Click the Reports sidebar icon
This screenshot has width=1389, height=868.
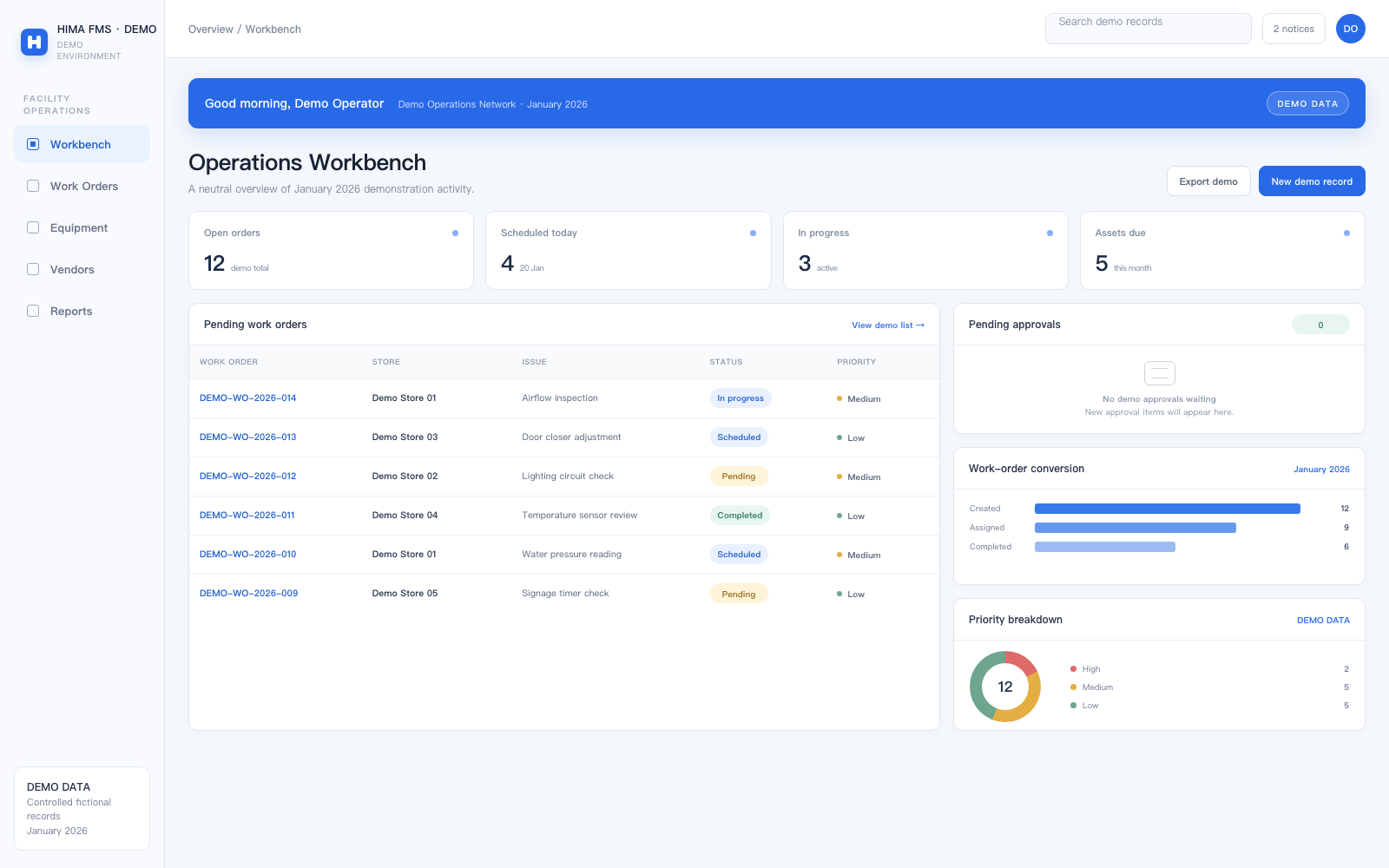pyautogui.click(x=33, y=311)
